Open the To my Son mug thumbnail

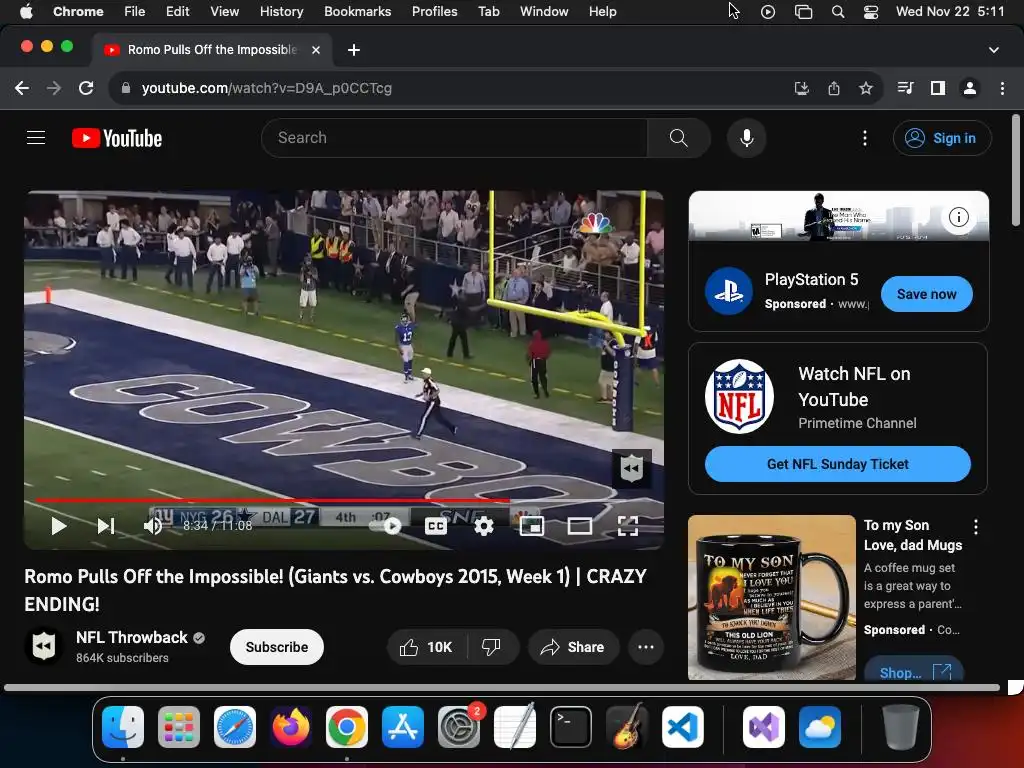pyautogui.click(x=771, y=597)
